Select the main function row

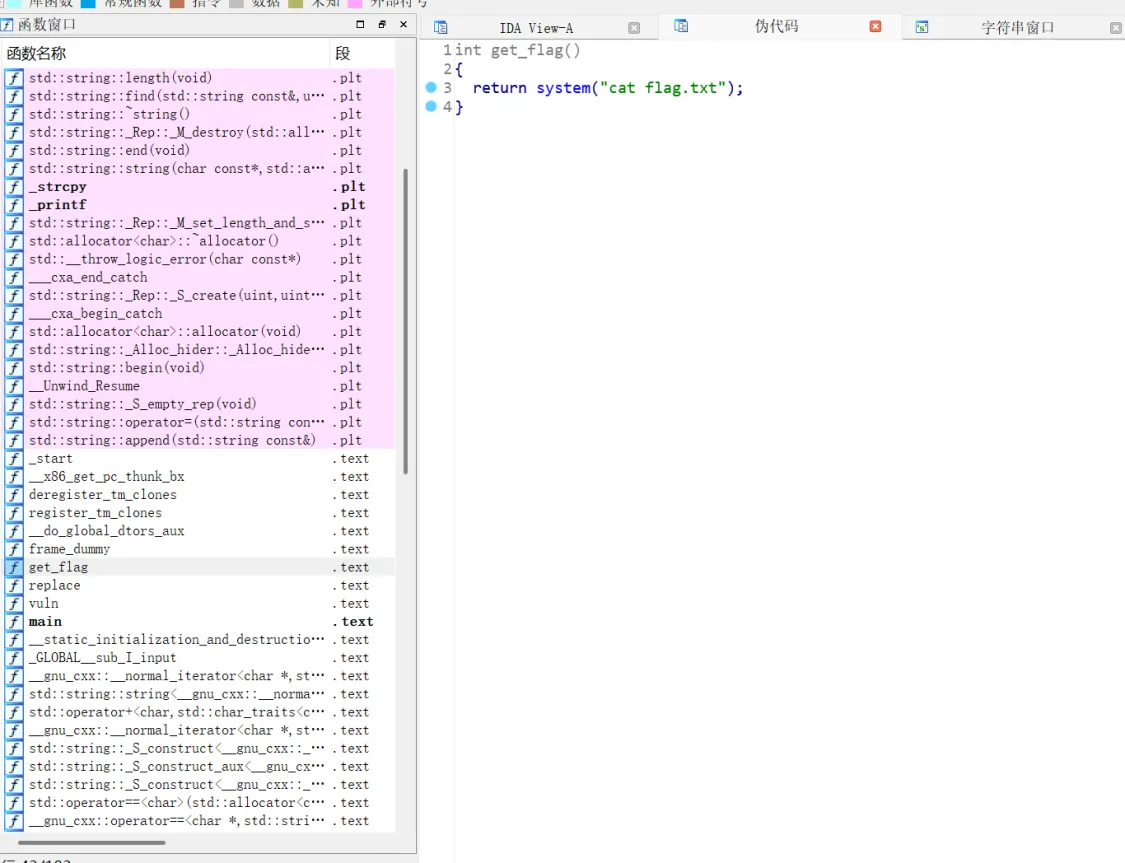(199, 621)
